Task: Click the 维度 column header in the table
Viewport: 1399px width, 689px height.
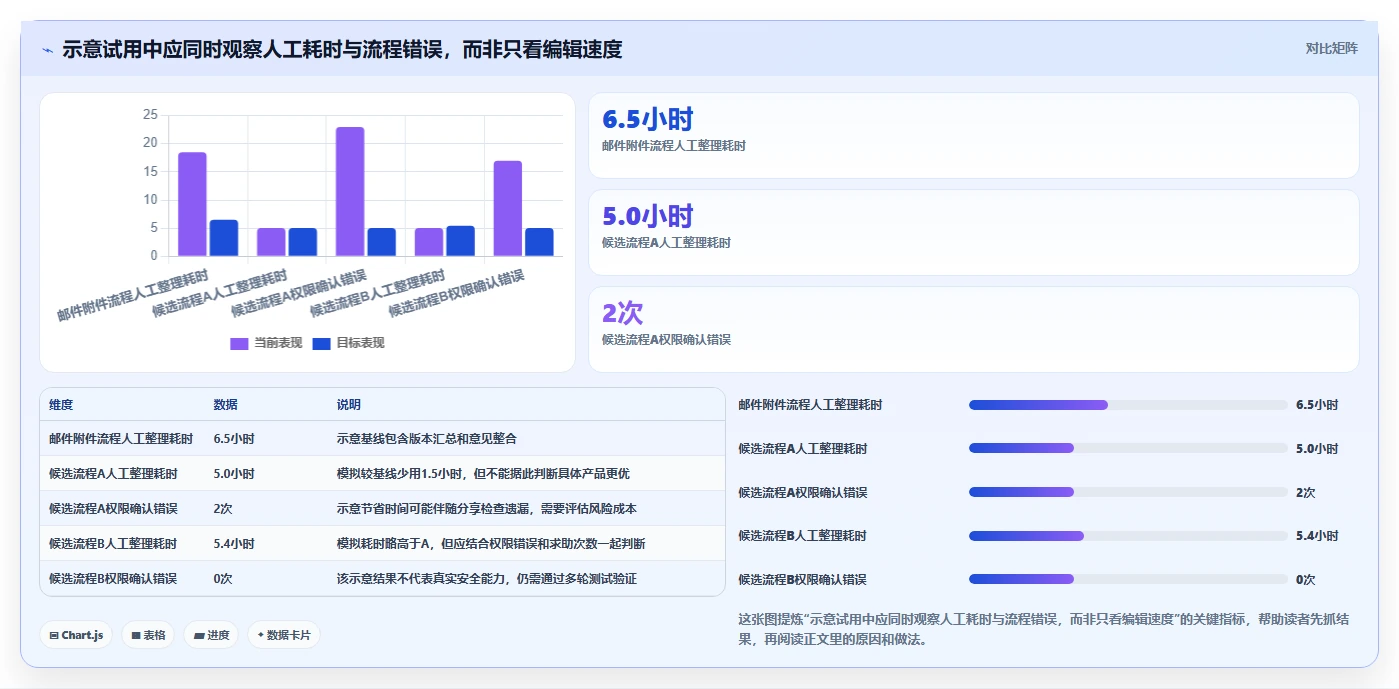Action: 61,405
